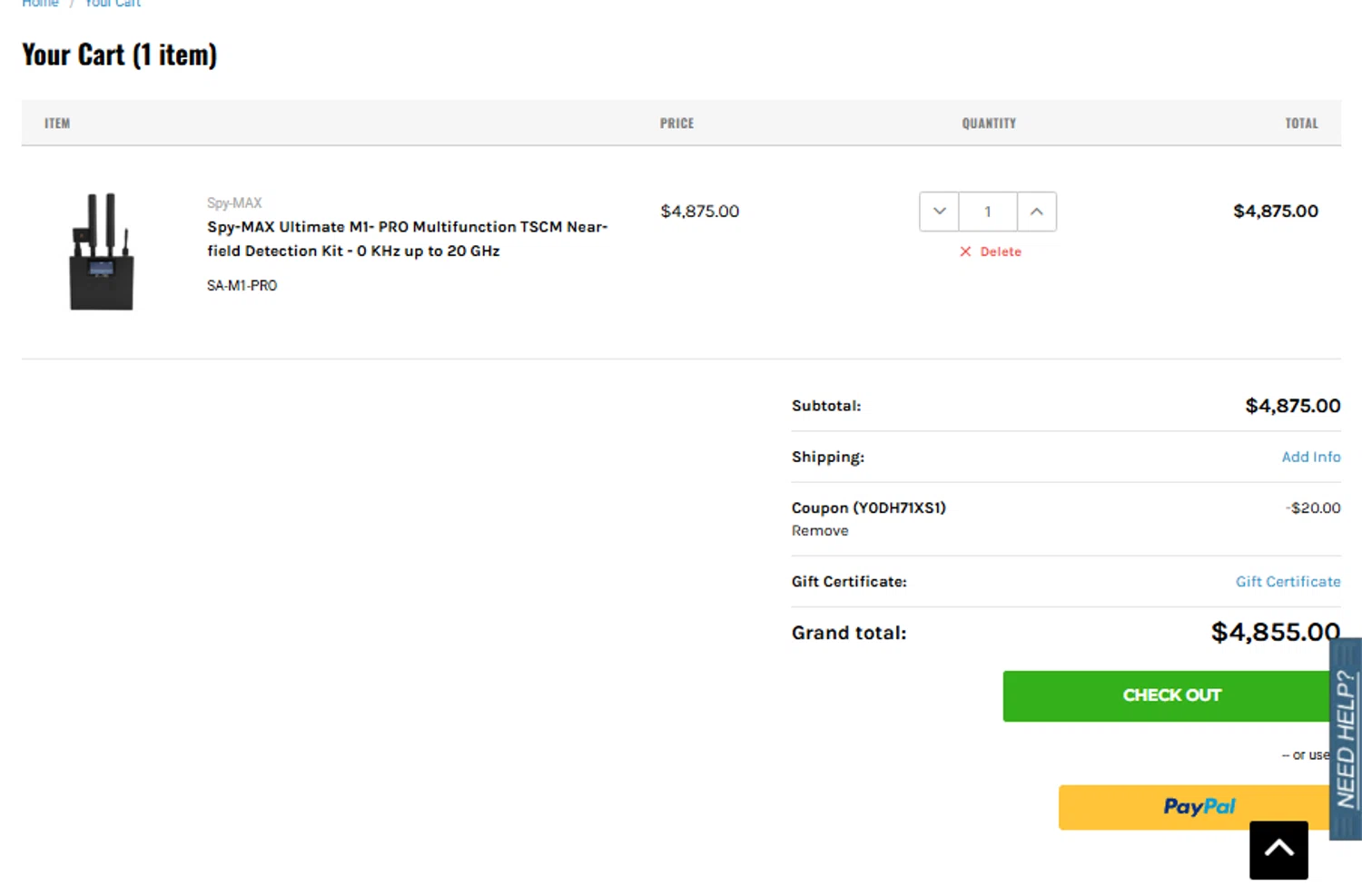Viewport: 1362px width, 896px height.
Task: Click the coupon discount -$20.00
Action: coord(1313,507)
